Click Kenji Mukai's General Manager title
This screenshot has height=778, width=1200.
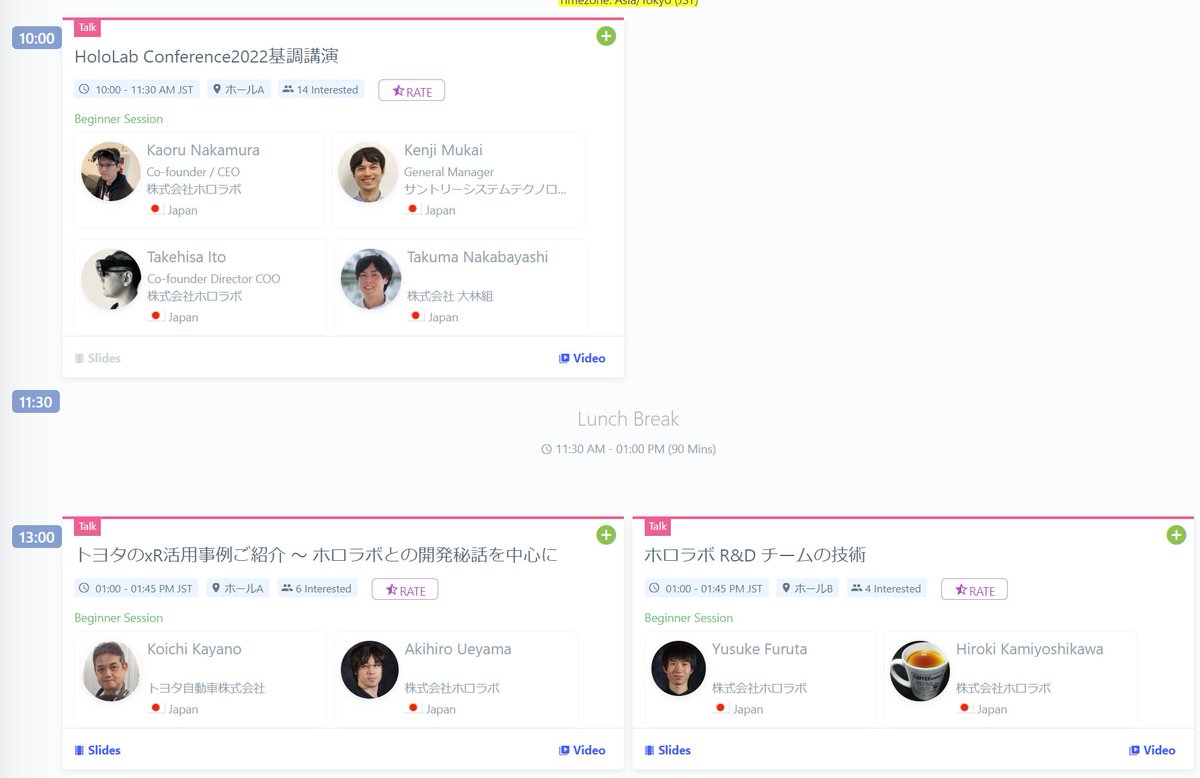pyautogui.click(x=449, y=172)
